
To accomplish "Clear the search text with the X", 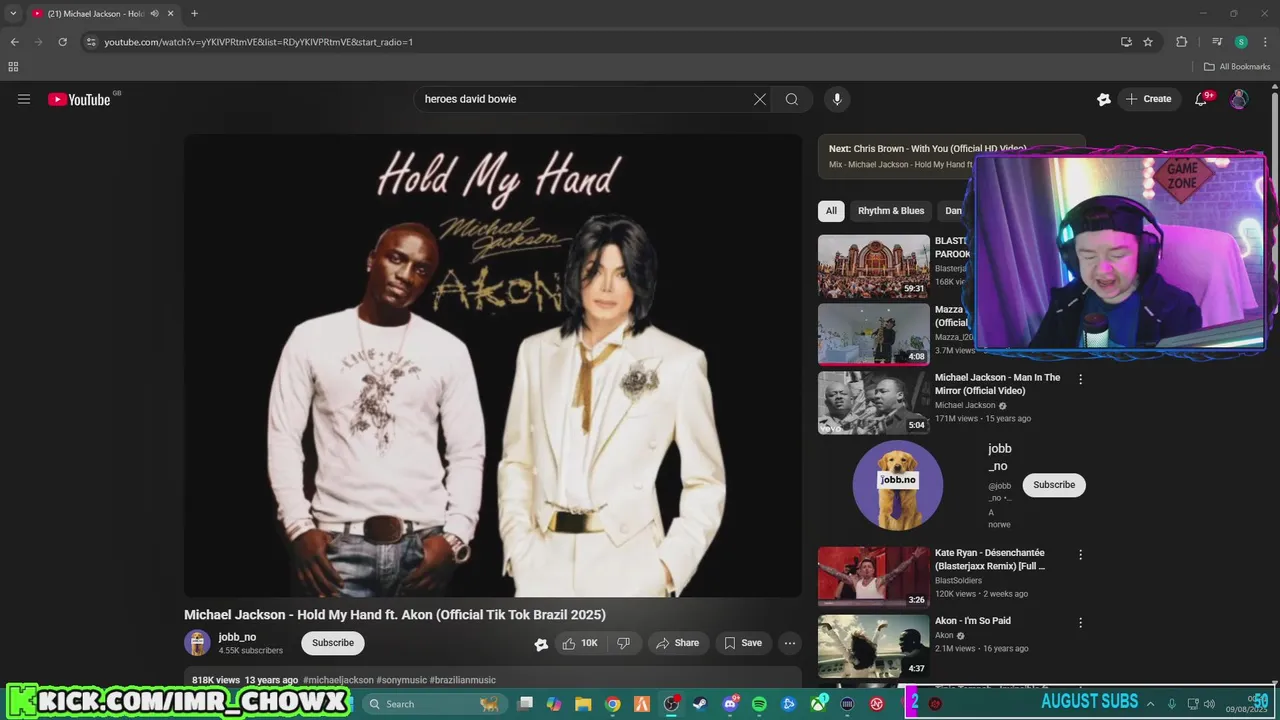I will [x=760, y=99].
